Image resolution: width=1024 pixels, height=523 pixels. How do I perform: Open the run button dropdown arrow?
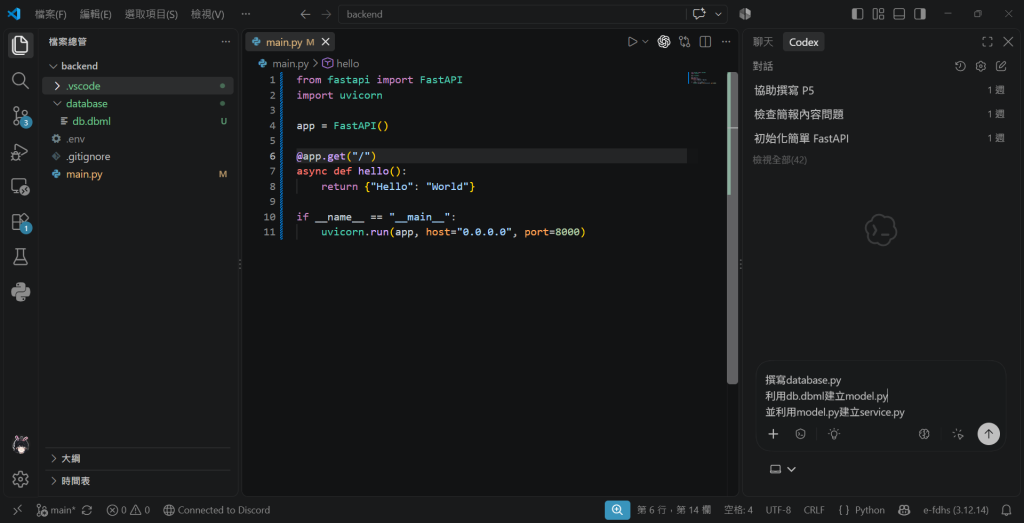[x=646, y=42]
